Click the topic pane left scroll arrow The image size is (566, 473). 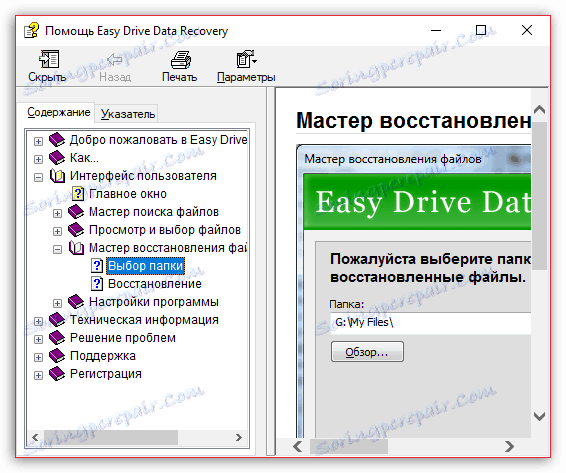pyautogui.click(x=298, y=447)
